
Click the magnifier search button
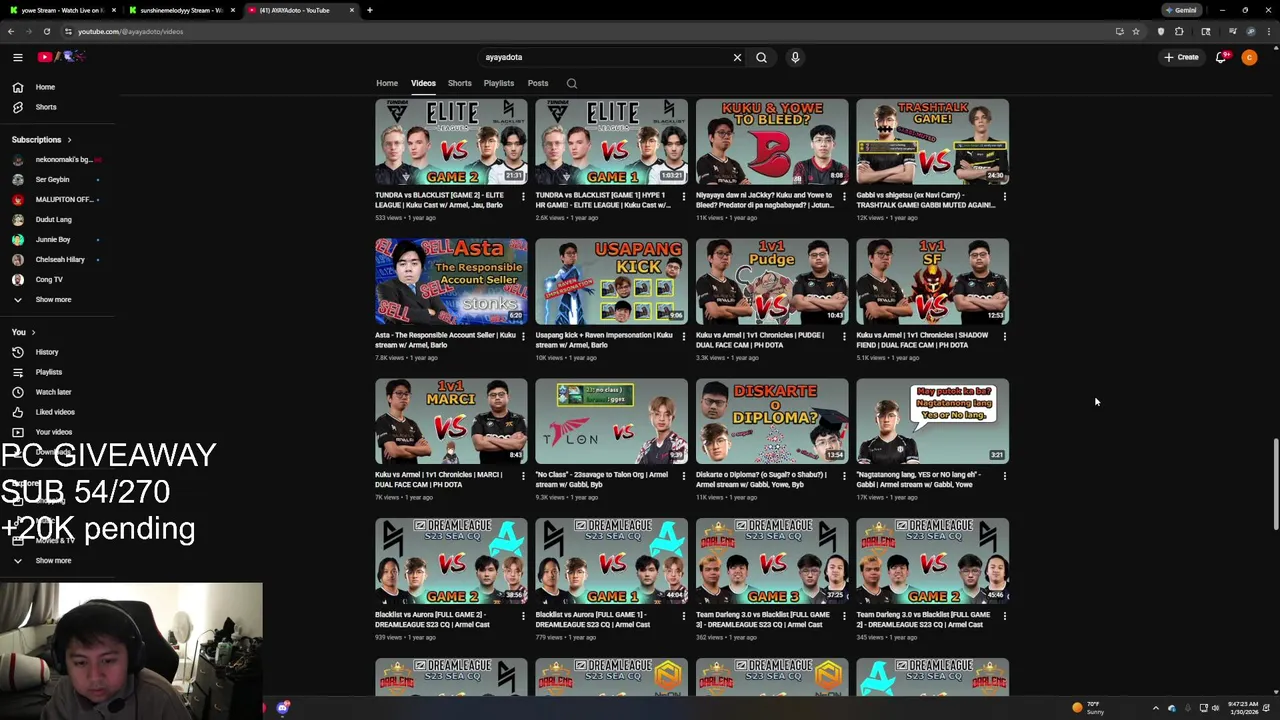761,57
